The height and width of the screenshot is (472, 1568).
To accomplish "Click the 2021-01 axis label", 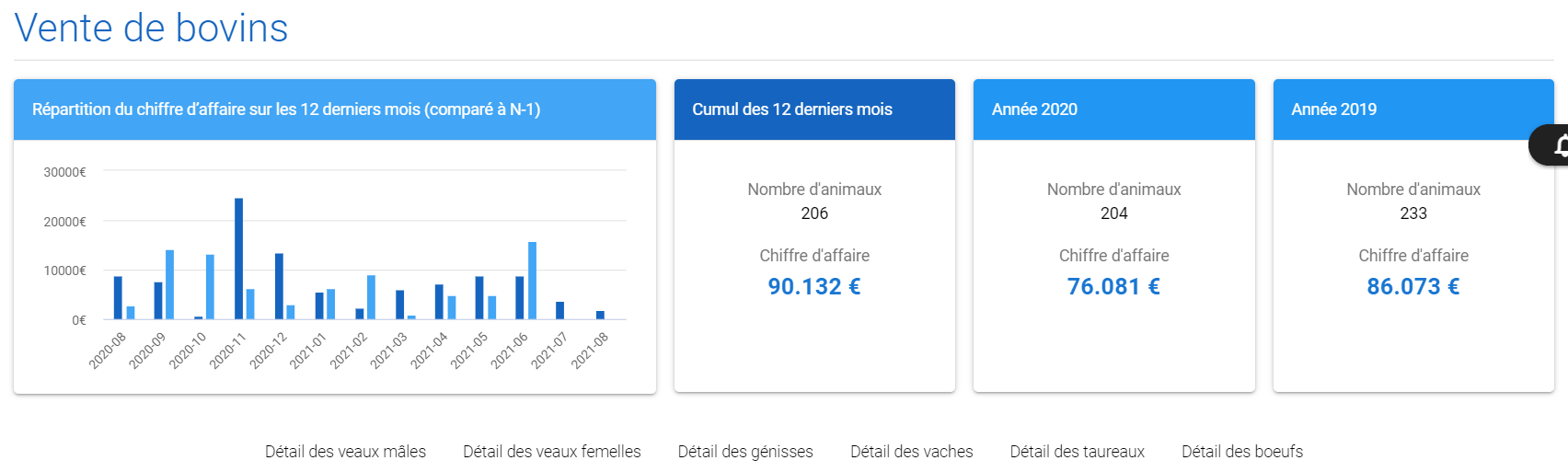I will 308,351.
